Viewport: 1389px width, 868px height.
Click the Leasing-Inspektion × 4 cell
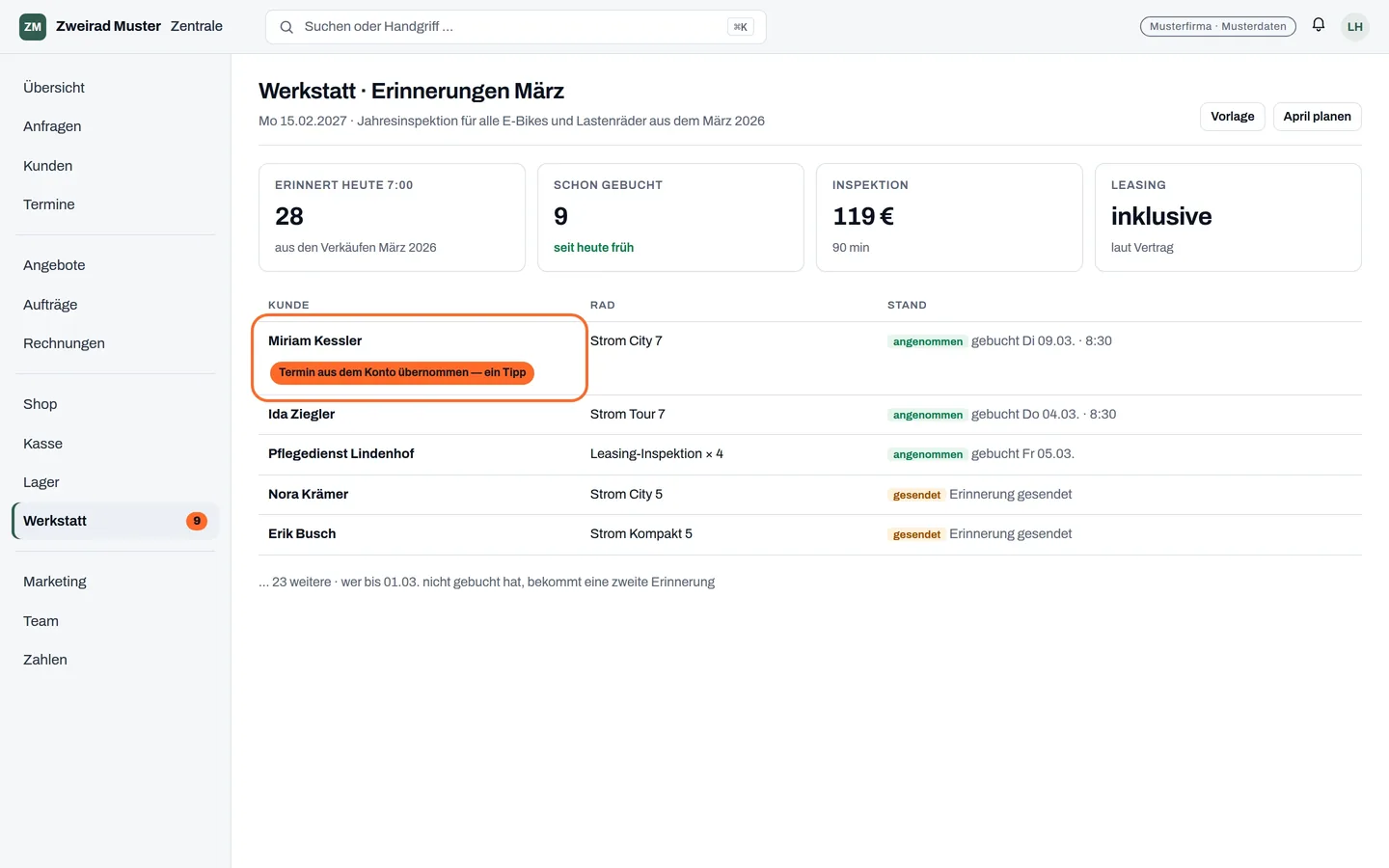tap(657, 453)
